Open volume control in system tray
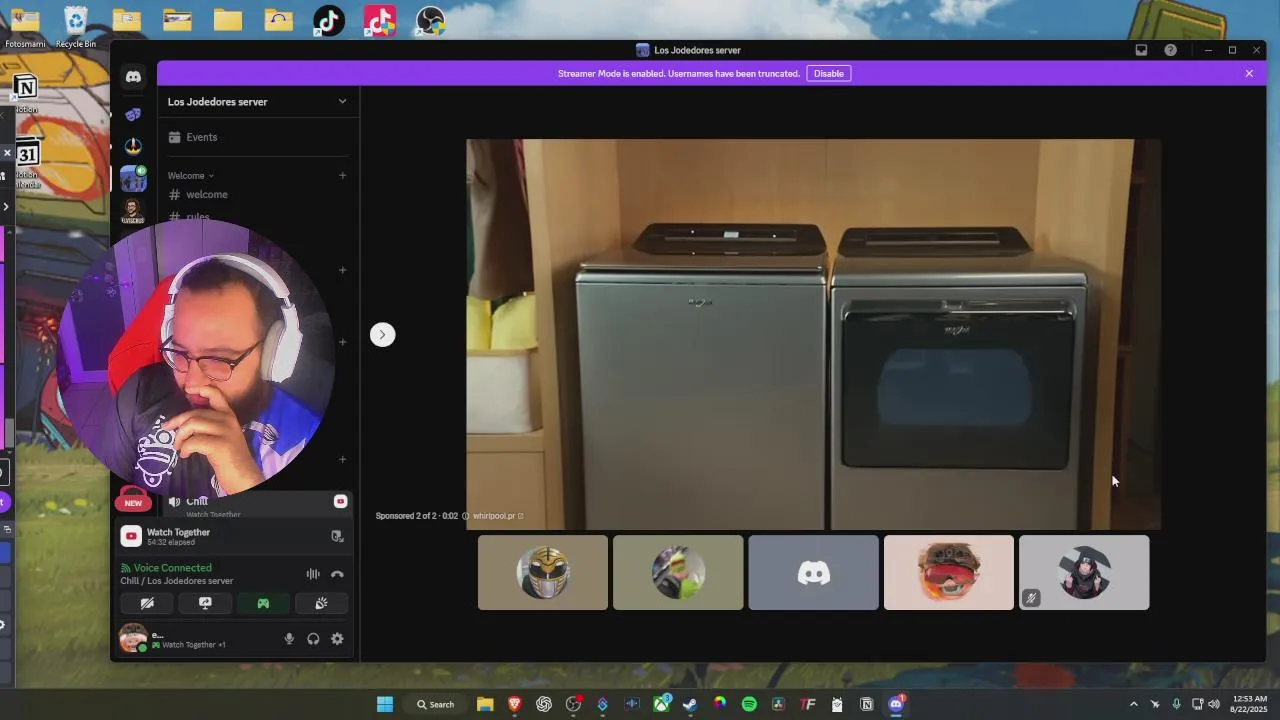The image size is (1280, 720). 1214,704
